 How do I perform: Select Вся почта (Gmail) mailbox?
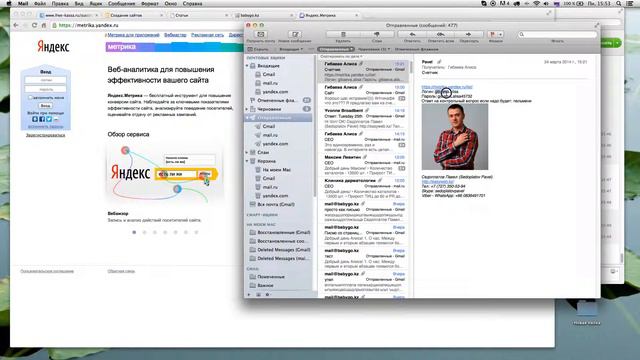[x=276, y=204]
